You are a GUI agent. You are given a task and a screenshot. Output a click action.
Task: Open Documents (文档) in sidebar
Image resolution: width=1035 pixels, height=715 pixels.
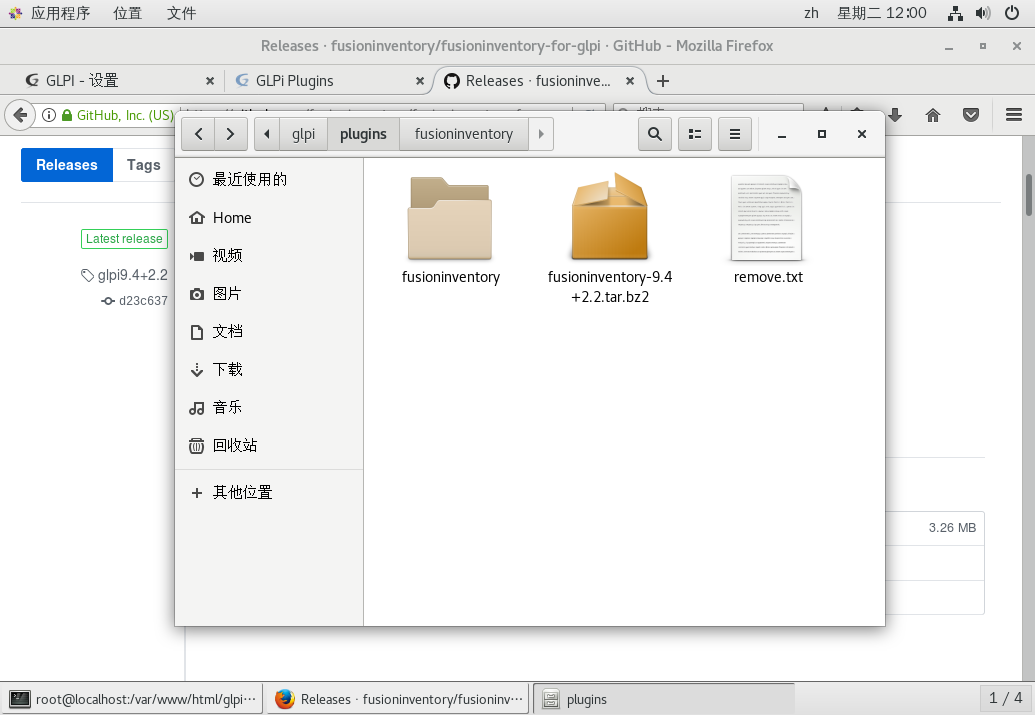tap(269, 331)
